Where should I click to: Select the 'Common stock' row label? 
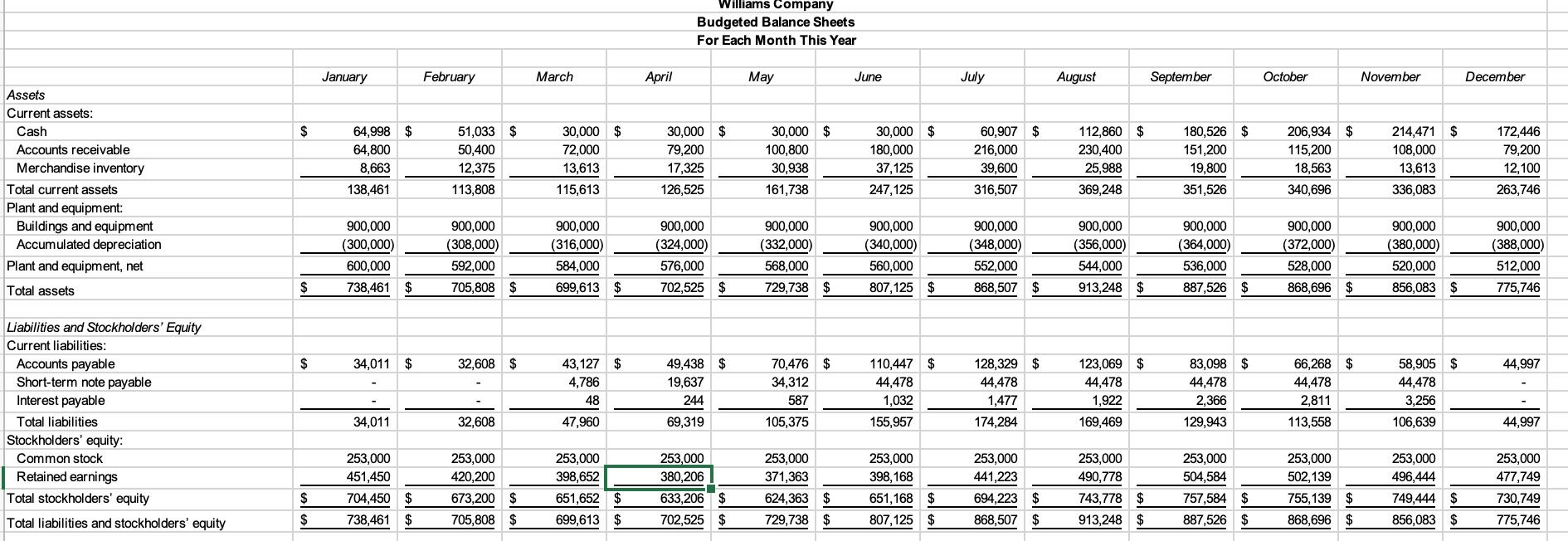pyautogui.click(x=60, y=458)
